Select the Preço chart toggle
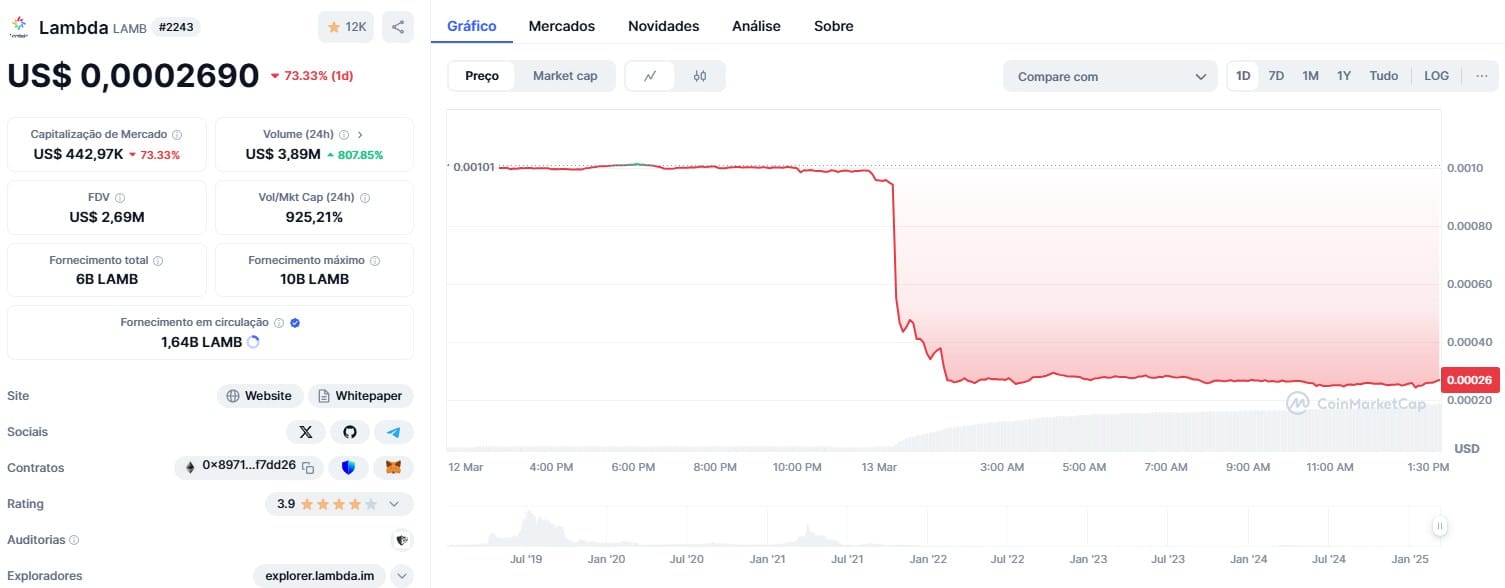Screen dimensions: 1505x588 pos(482,76)
